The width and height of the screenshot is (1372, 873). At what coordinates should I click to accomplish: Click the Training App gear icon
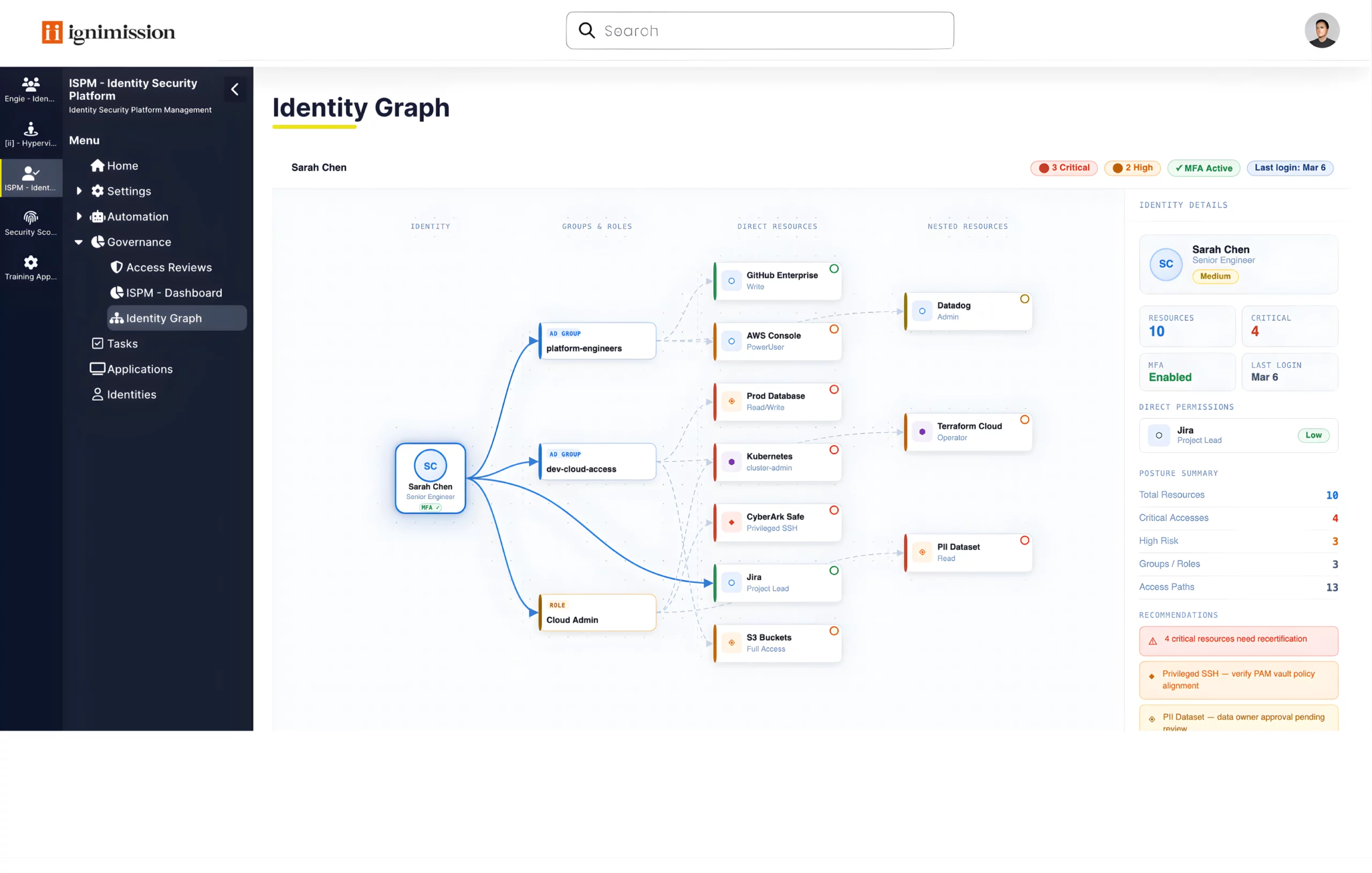[31, 262]
